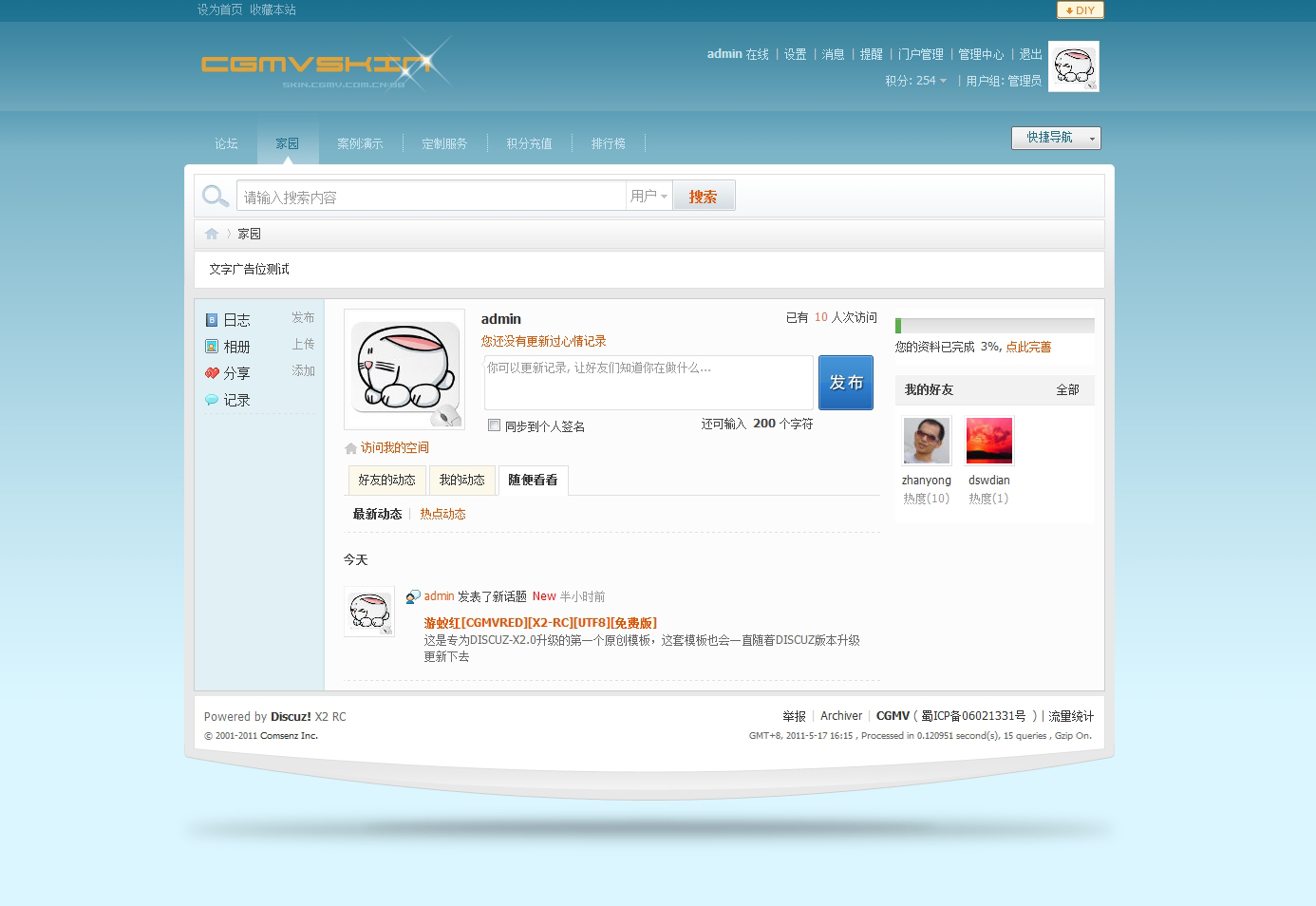Click the Discuz! footer link

coord(291,717)
